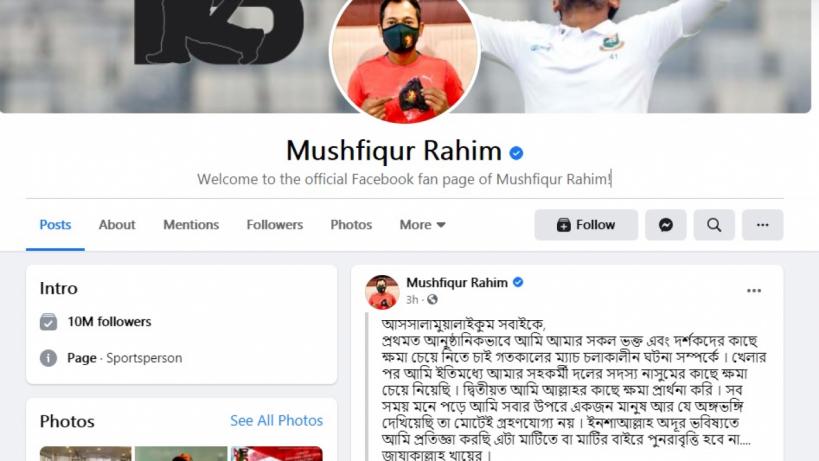Open the post's three-dot options menu
Screen dimensions: 819x461
[x=754, y=291]
